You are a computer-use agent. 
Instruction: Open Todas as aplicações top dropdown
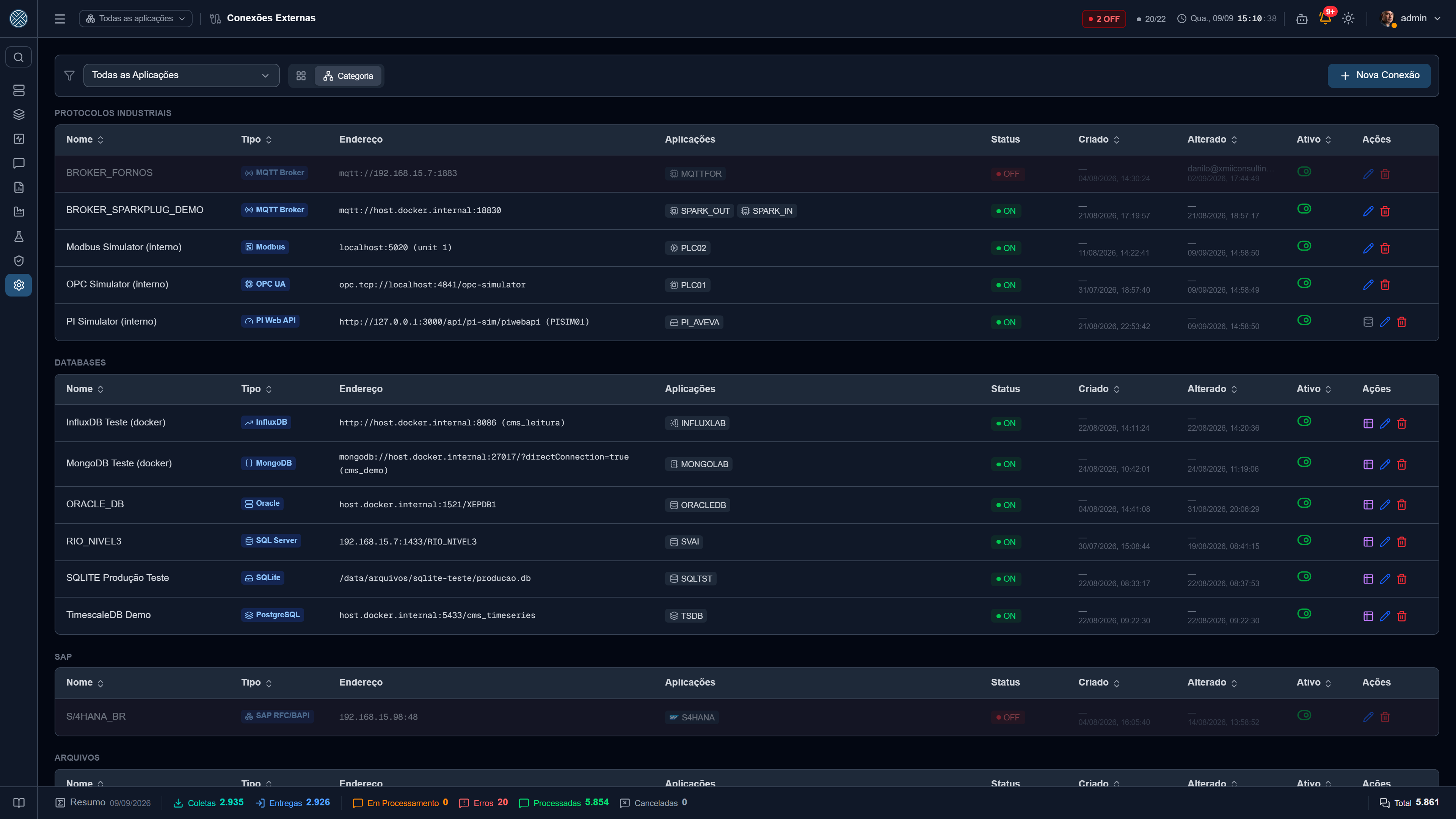coord(136,19)
